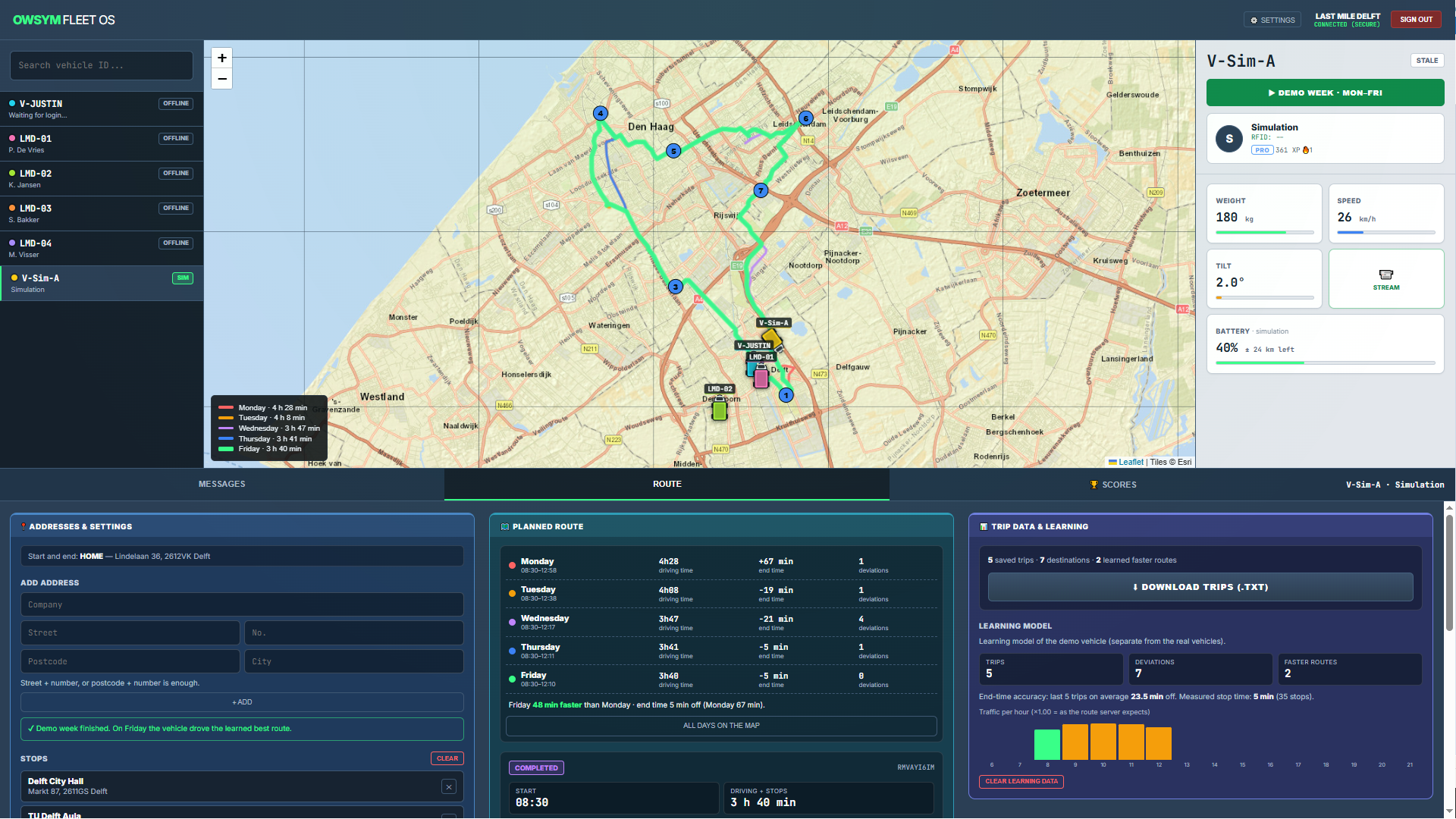Sign out of Fleet OS
Image resolution: width=1456 pixels, height=819 pixels.
point(1416,20)
